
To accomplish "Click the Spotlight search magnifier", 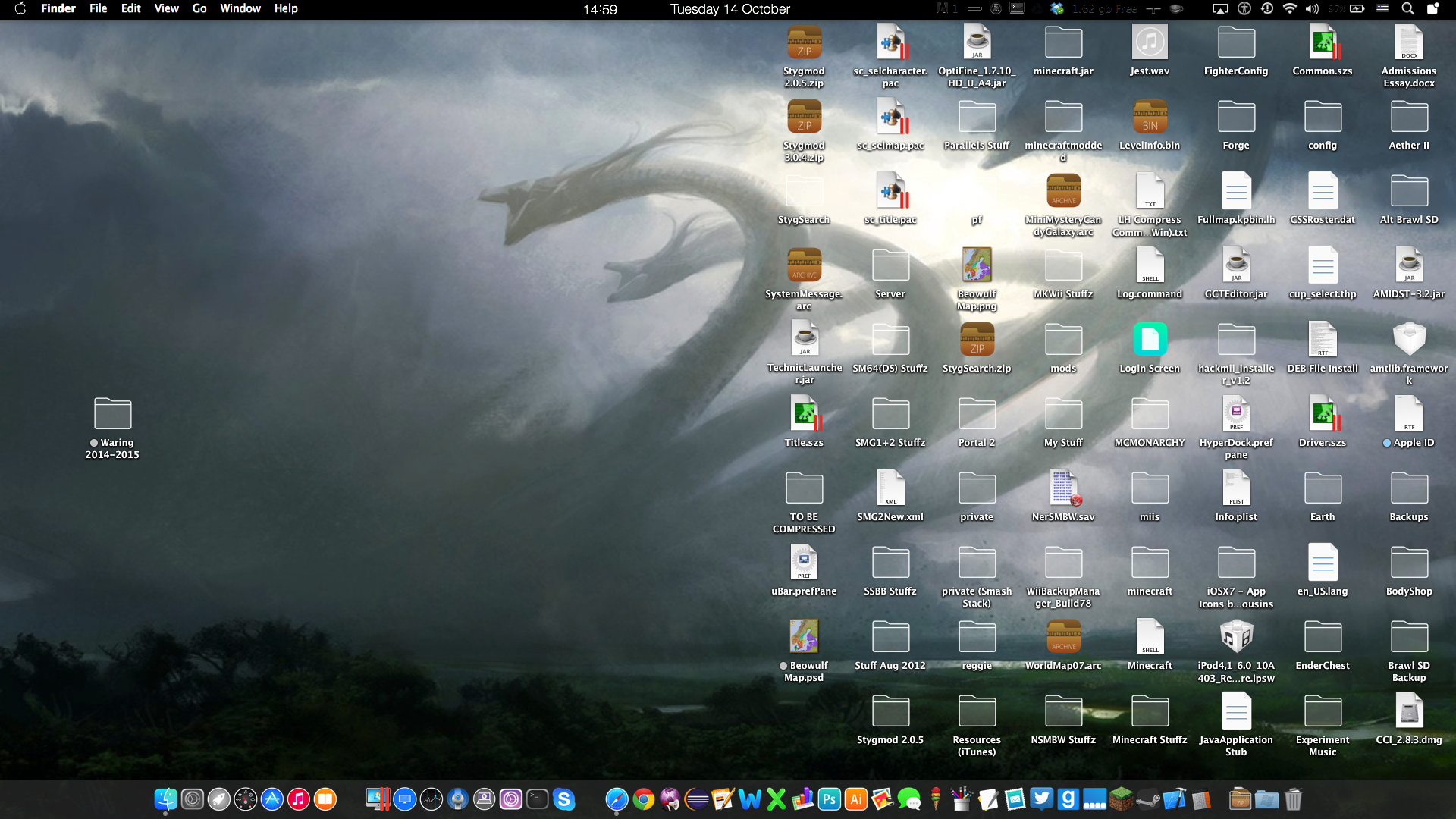I will [1407, 9].
